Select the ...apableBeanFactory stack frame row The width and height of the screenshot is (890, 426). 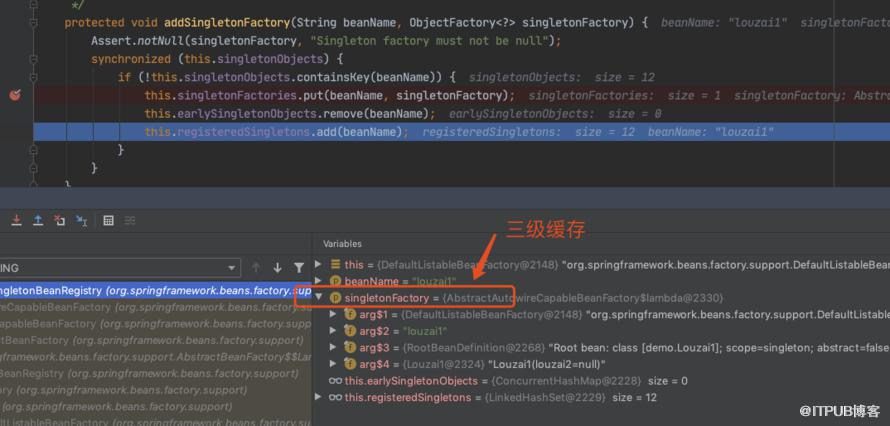coord(156,323)
